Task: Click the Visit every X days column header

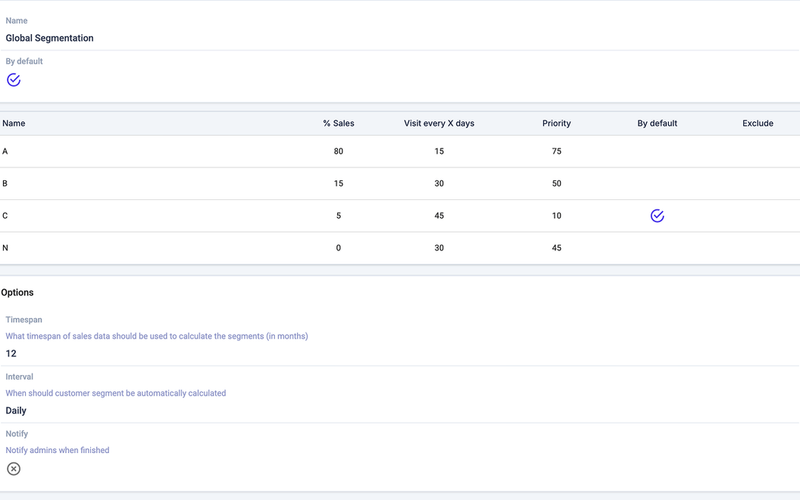Action: pos(439,124)
